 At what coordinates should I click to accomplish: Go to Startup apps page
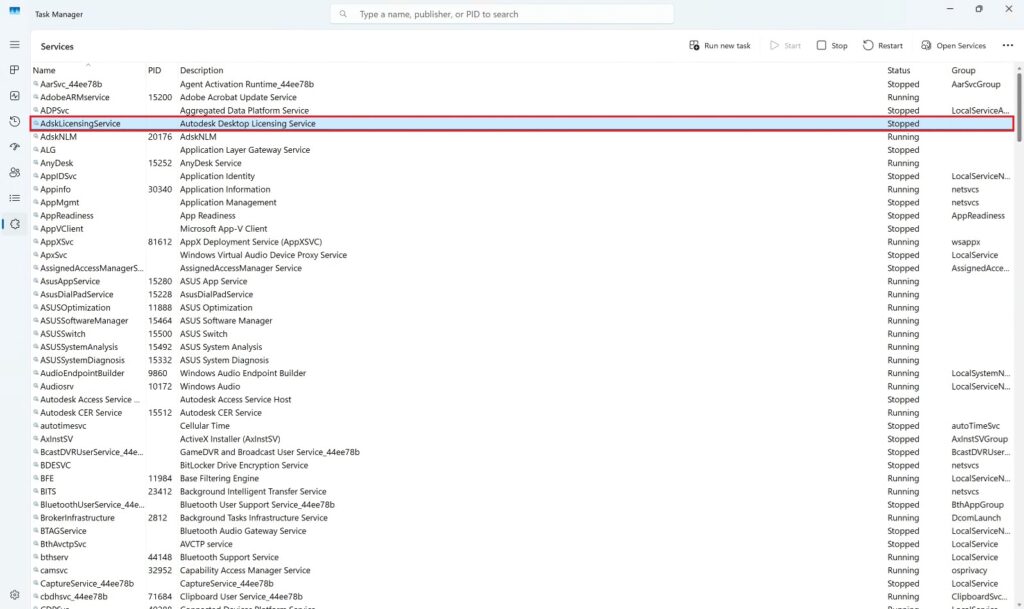tap(14, 147)
